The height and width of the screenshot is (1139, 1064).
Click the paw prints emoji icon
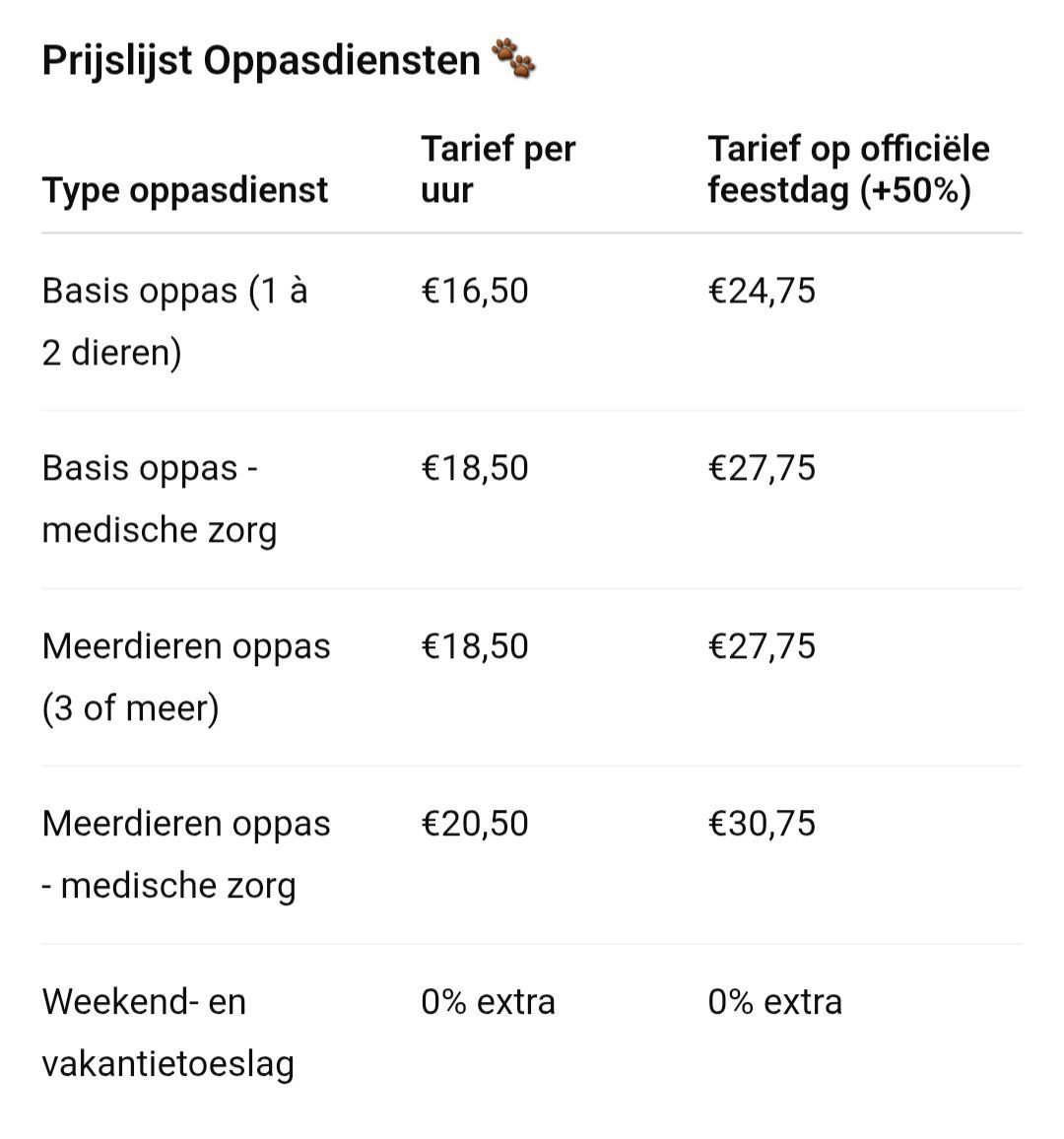coord(513,59)
